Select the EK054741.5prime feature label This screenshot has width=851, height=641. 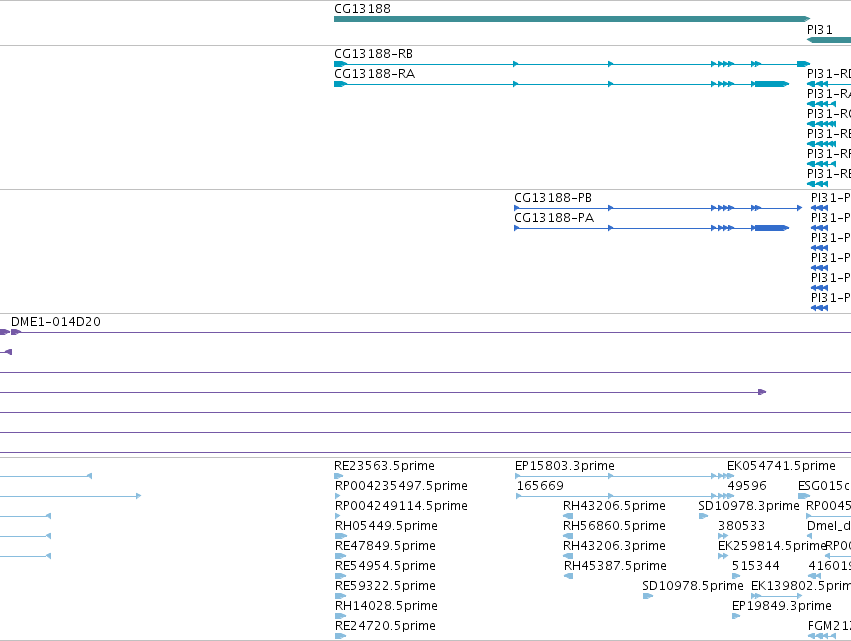tap(782, 466)
